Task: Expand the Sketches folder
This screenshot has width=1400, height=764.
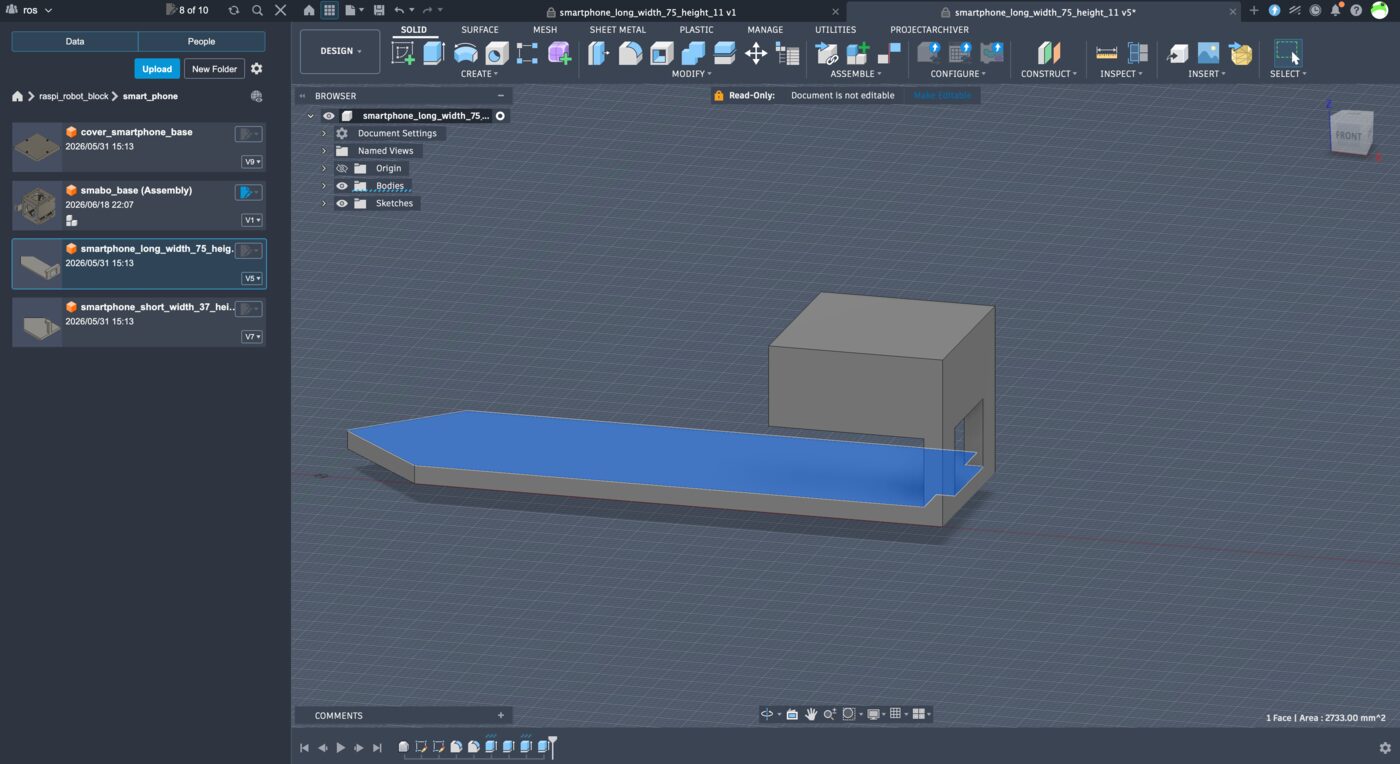Action: pyautogui.click(x=324, y=203)
